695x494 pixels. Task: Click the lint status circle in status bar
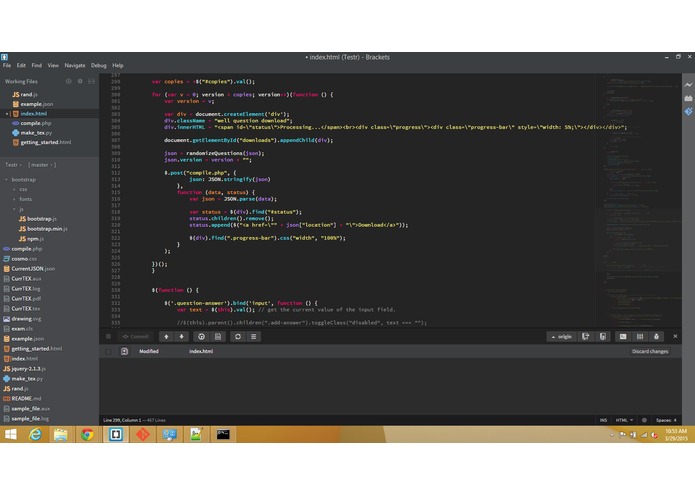[x=644, y=420]
